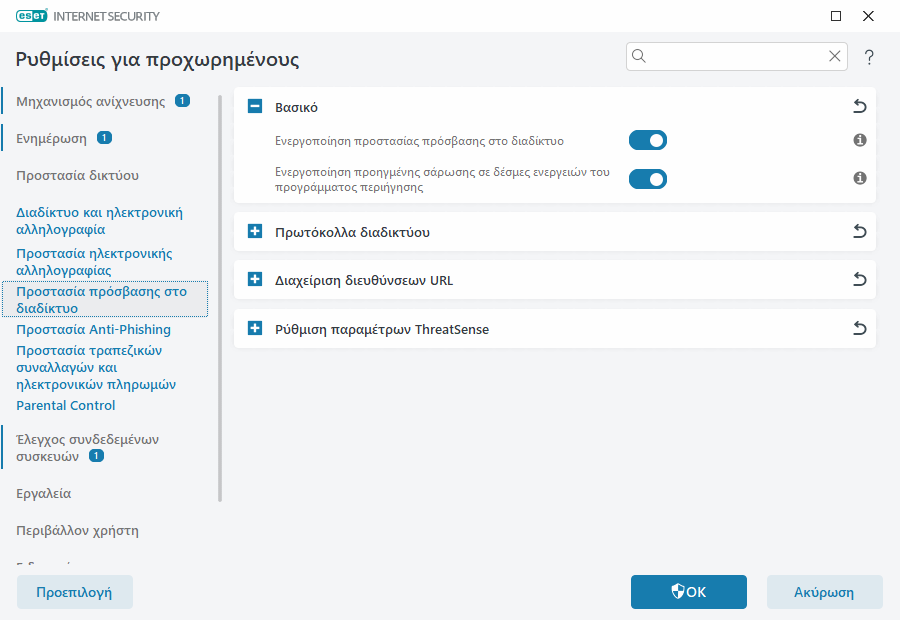Click the OK button
The width and height of the screenshot is (900, 620).
(x=688, y=592)
